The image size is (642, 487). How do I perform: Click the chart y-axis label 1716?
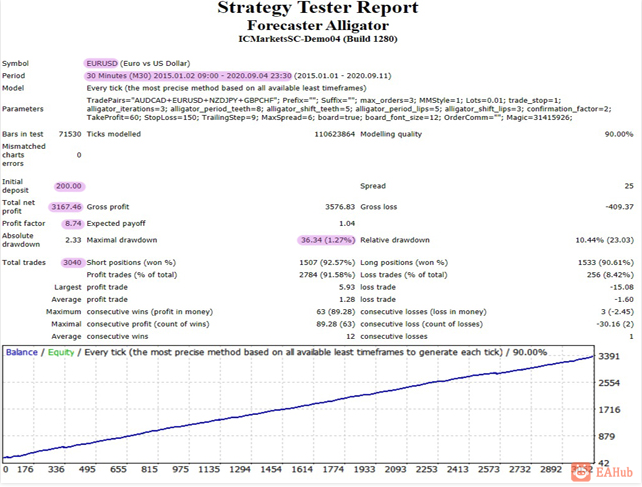coord(609,410)
